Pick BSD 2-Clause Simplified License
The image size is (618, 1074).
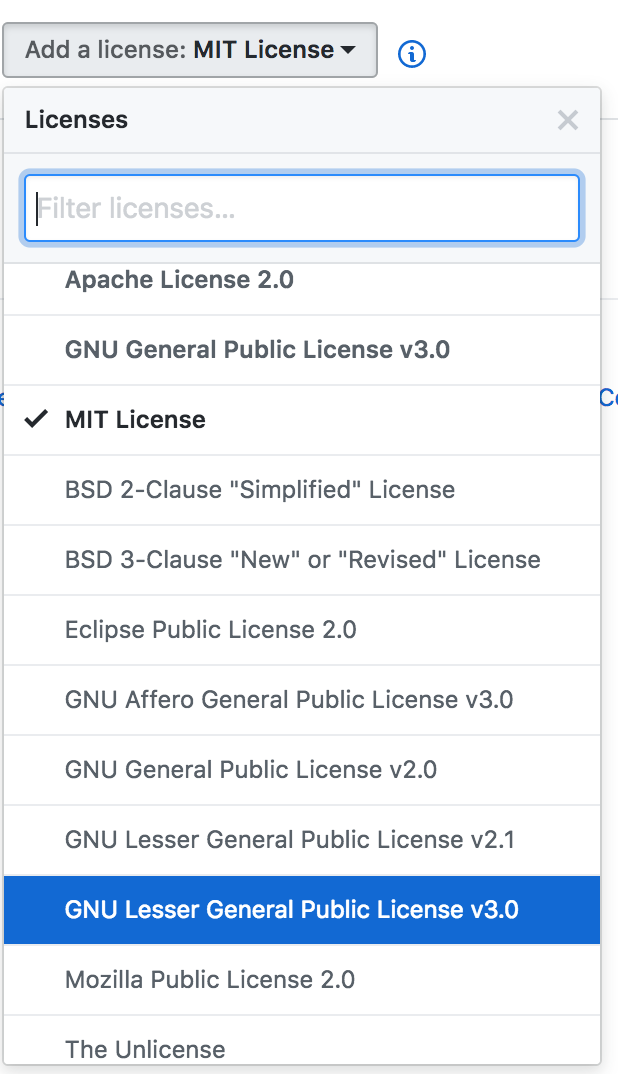point(260,490)
